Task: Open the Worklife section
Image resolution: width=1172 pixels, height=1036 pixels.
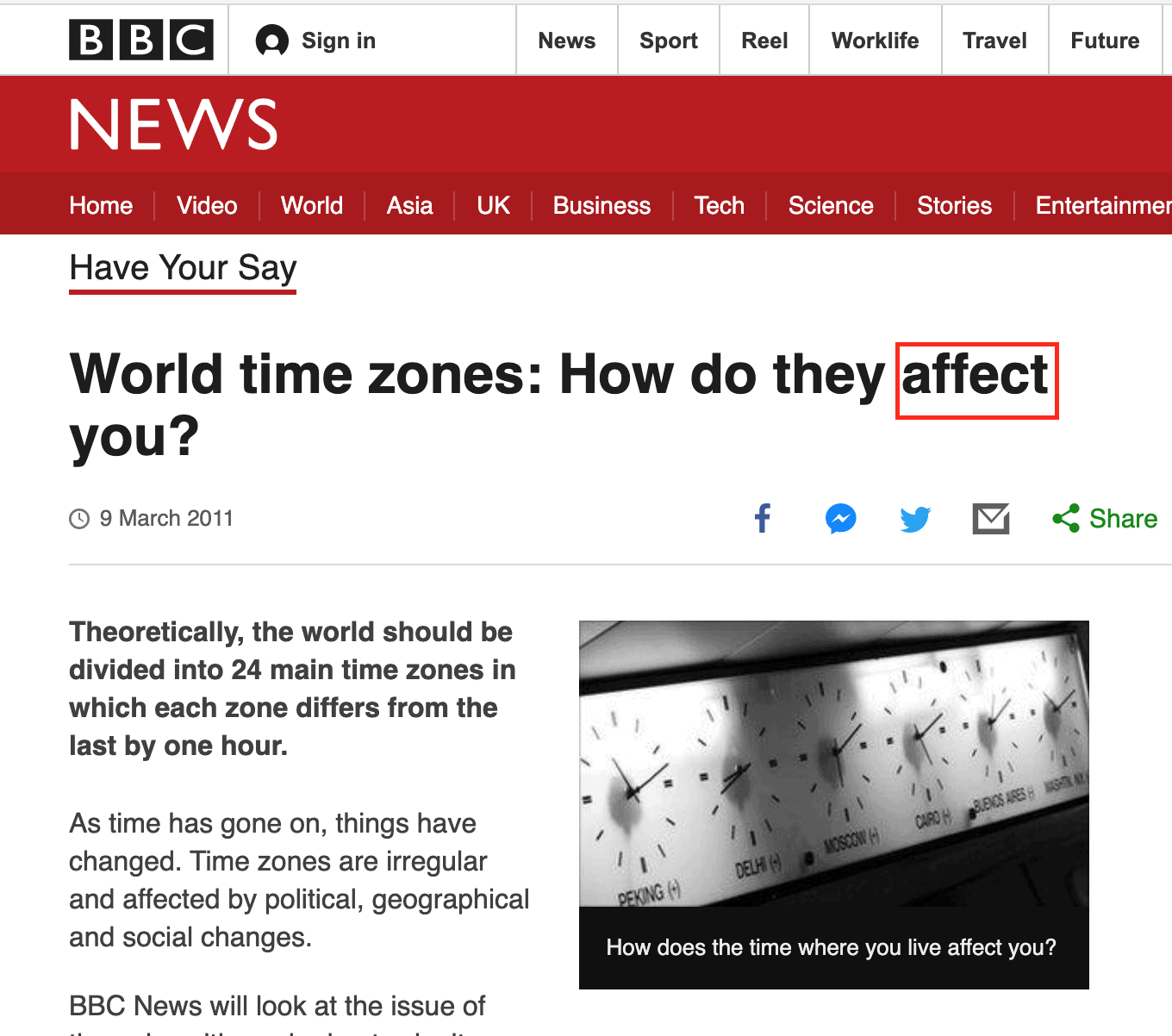Action: [x=875, y=40]
